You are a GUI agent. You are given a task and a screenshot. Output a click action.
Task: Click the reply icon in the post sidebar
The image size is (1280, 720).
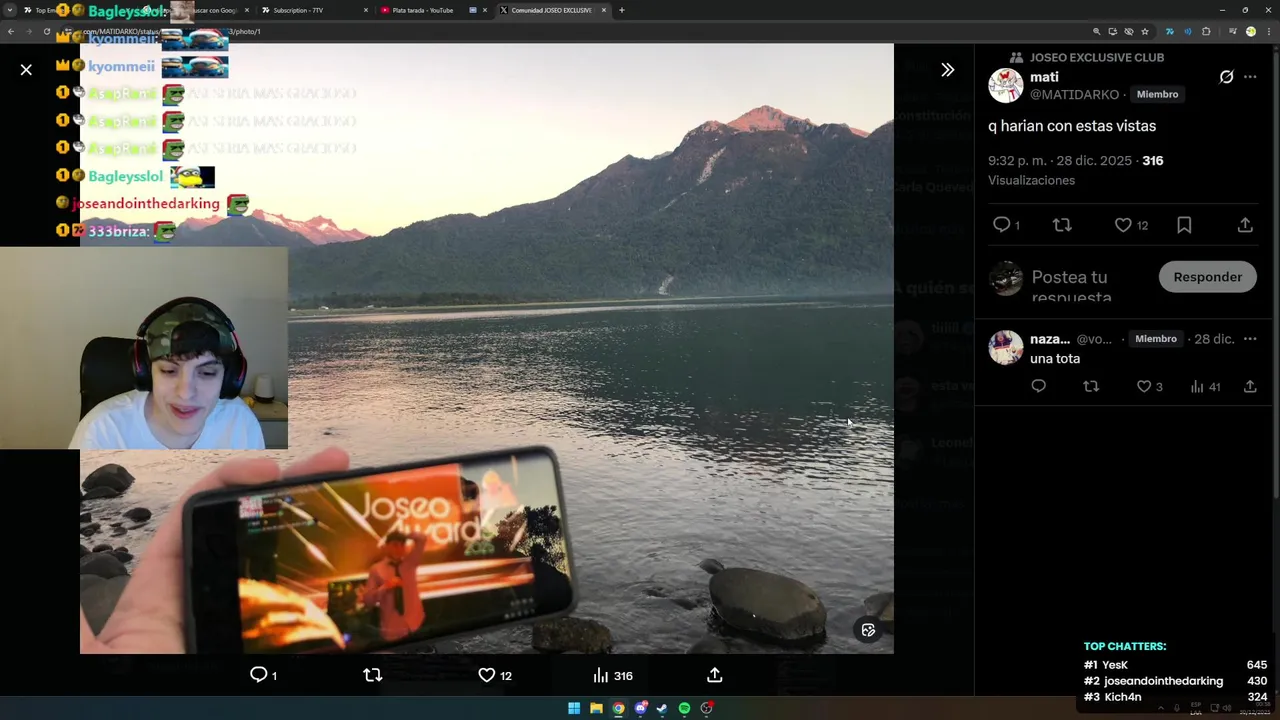1001,225
